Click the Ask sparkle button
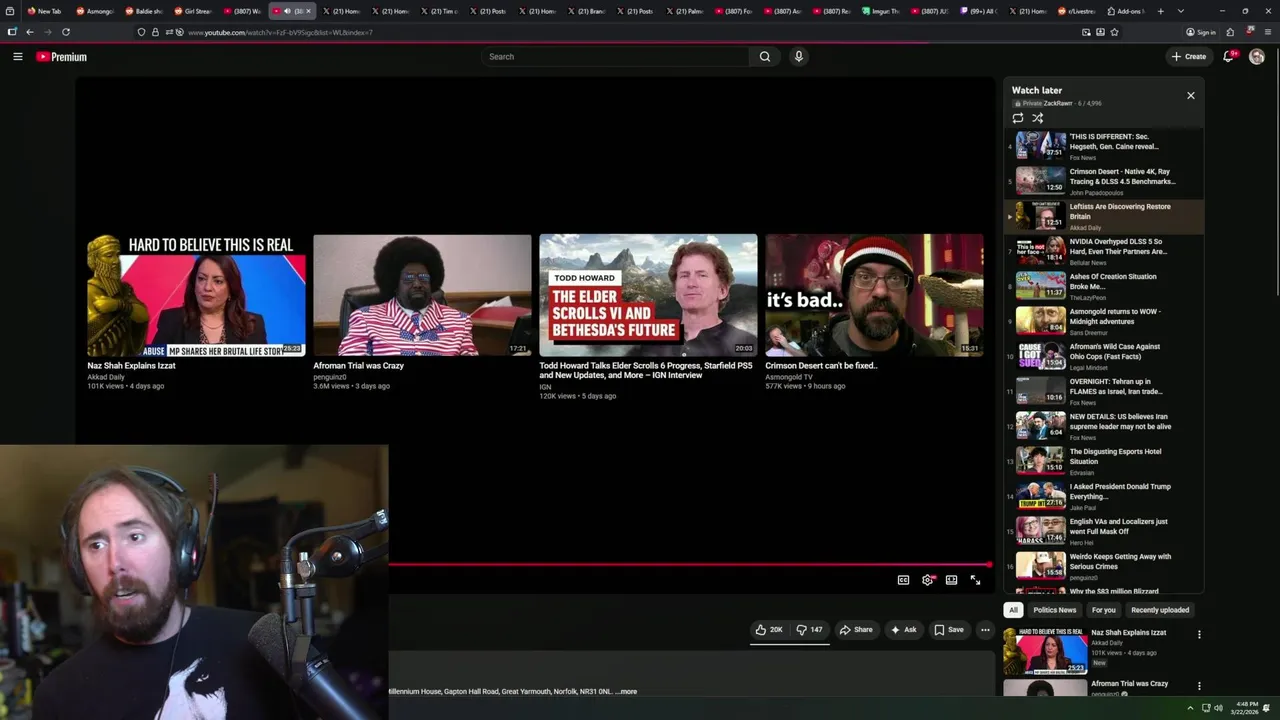The image size is (1280, 720). coord(903,630)
